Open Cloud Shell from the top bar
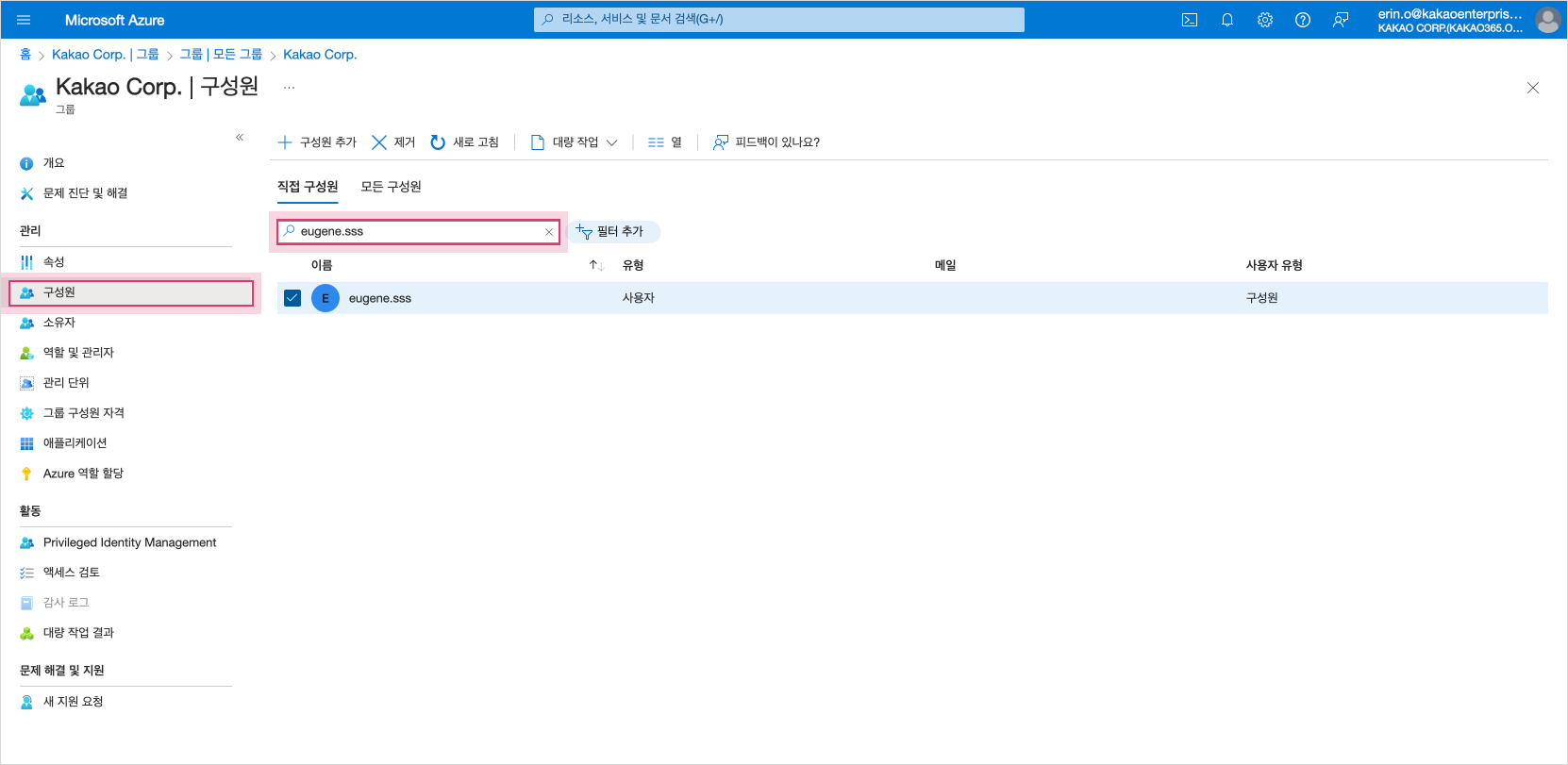This screenshot has height=765, width=1568. pyautogui.click(x=1190, y=20)
